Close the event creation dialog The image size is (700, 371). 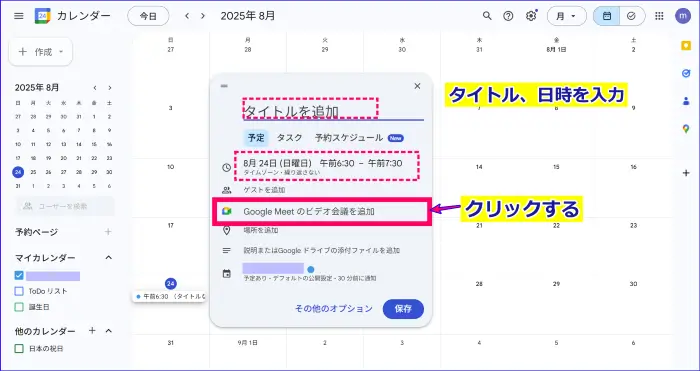coord(417,86)
